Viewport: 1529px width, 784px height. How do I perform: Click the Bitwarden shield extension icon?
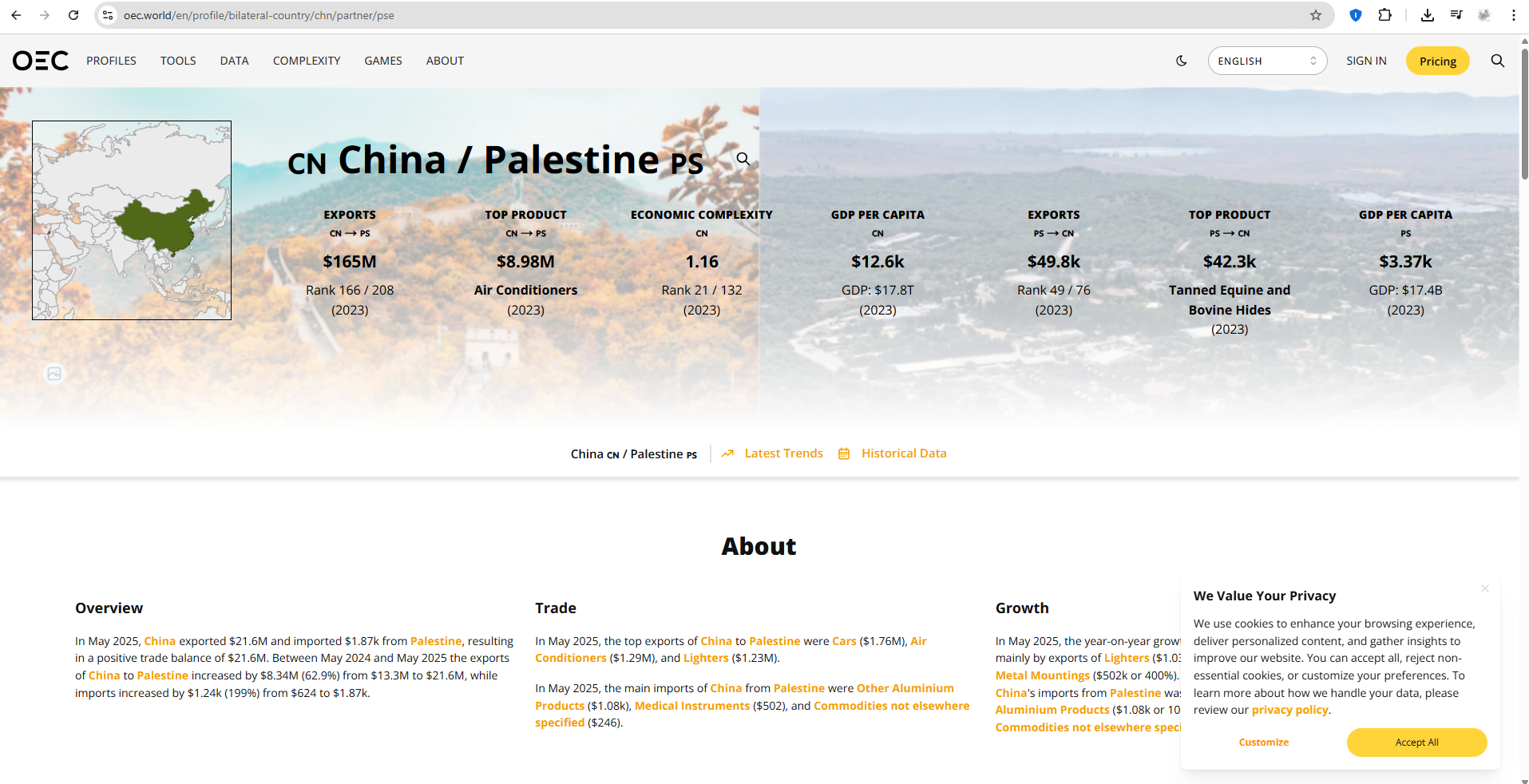pos(1356,15)
